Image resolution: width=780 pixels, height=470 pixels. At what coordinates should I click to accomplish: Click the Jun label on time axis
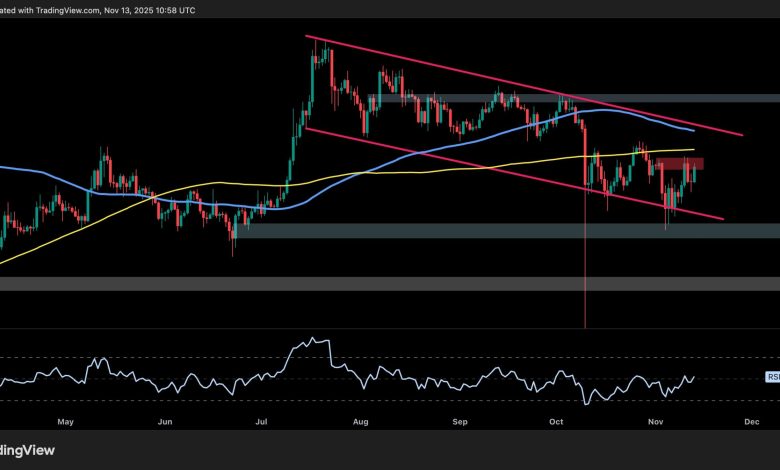164,422
